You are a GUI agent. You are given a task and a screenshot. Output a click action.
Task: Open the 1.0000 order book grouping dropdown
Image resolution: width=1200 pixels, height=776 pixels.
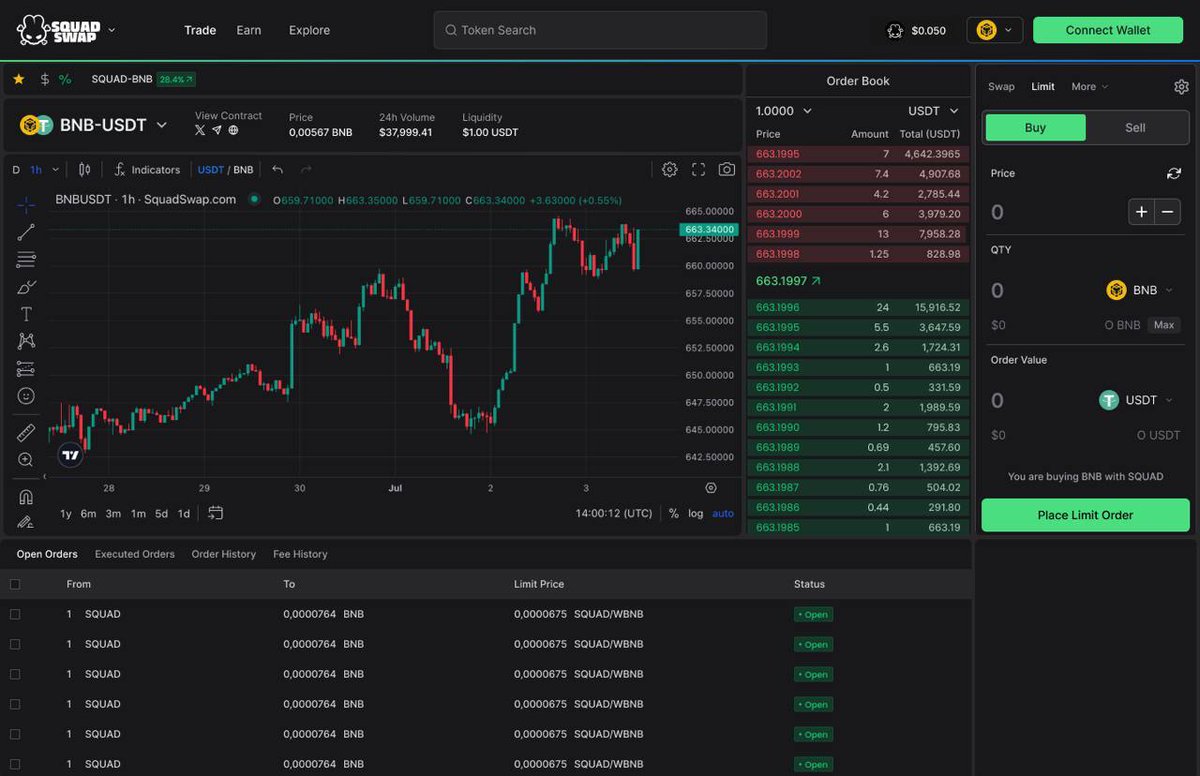(x=784, y=111)
